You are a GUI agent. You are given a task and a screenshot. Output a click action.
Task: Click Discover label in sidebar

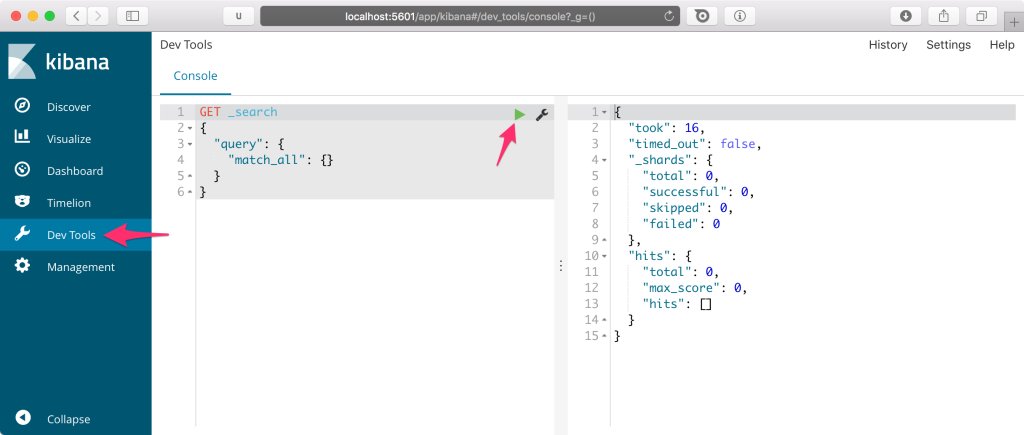69,106
